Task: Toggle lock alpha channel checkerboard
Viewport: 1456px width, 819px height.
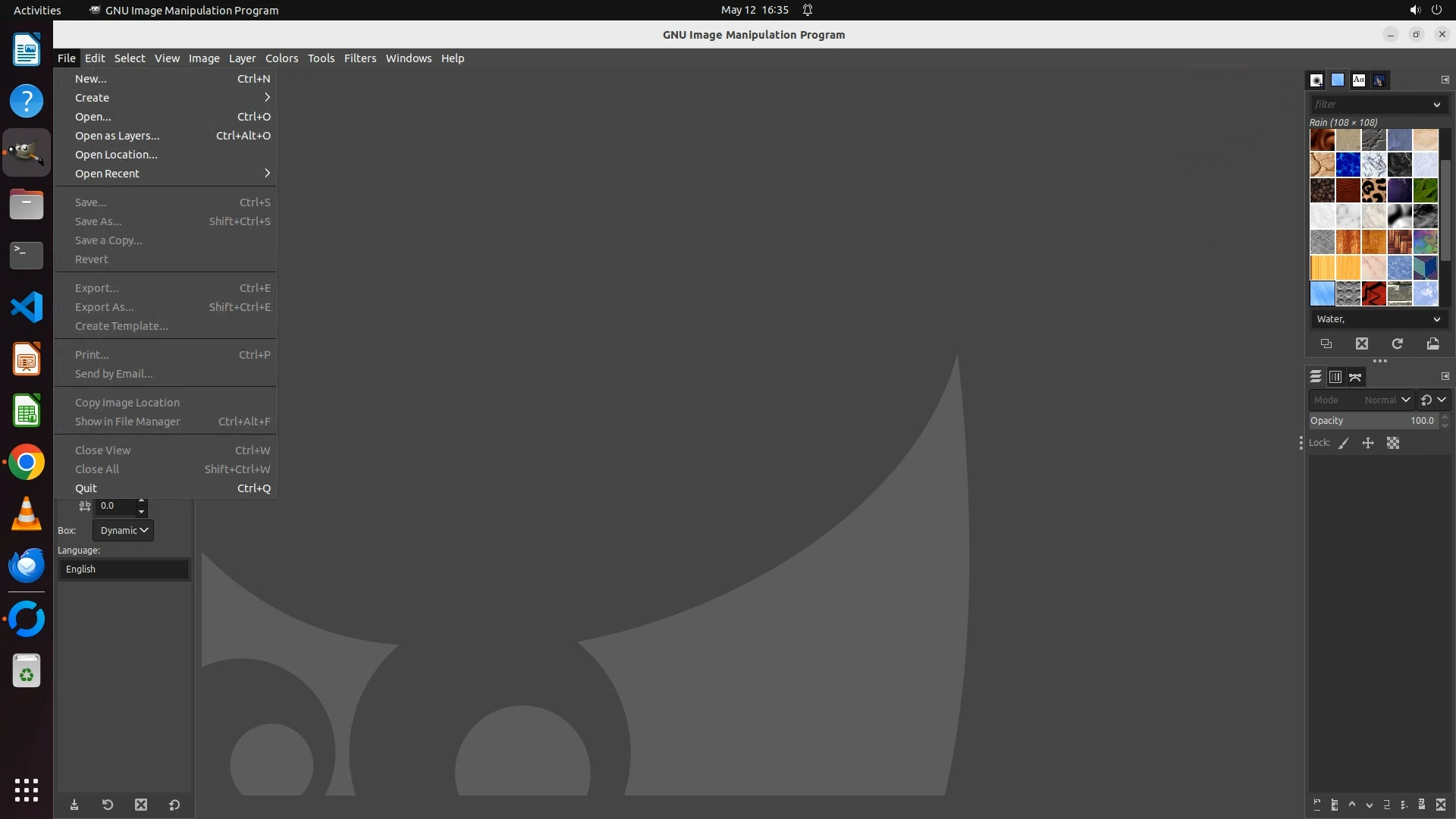Action: click(x=1393, y=444)
